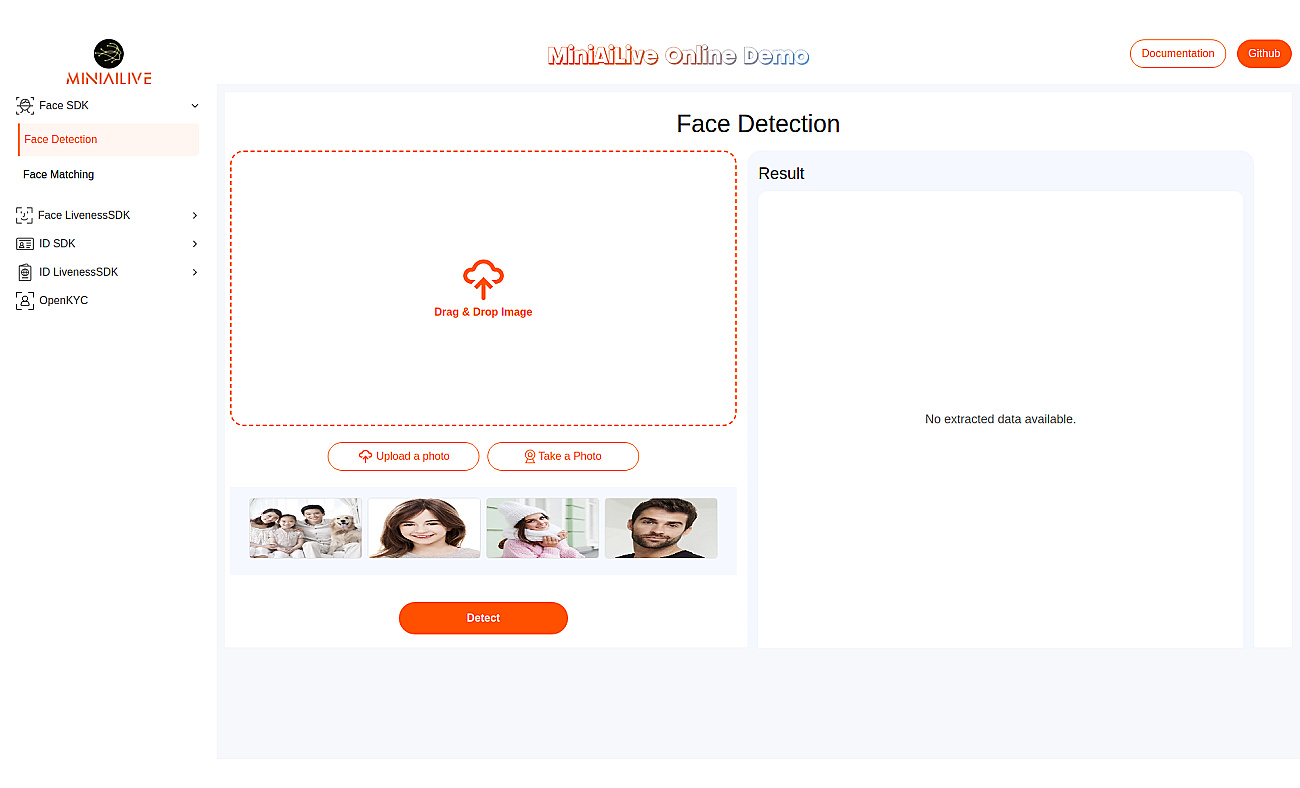
Task: Click the Face Detection page heading
Action: click(x=758, y=124)
